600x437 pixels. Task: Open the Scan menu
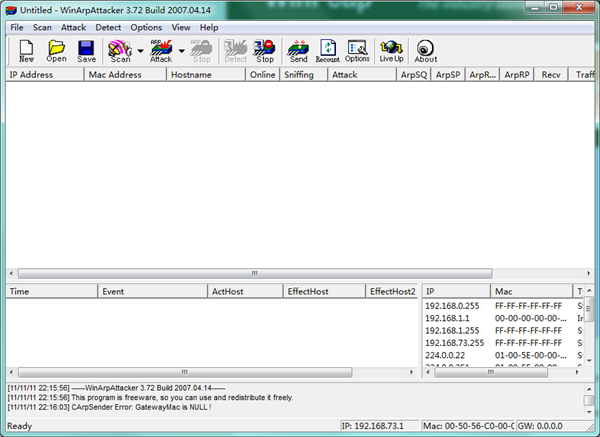tap(42, 28)
